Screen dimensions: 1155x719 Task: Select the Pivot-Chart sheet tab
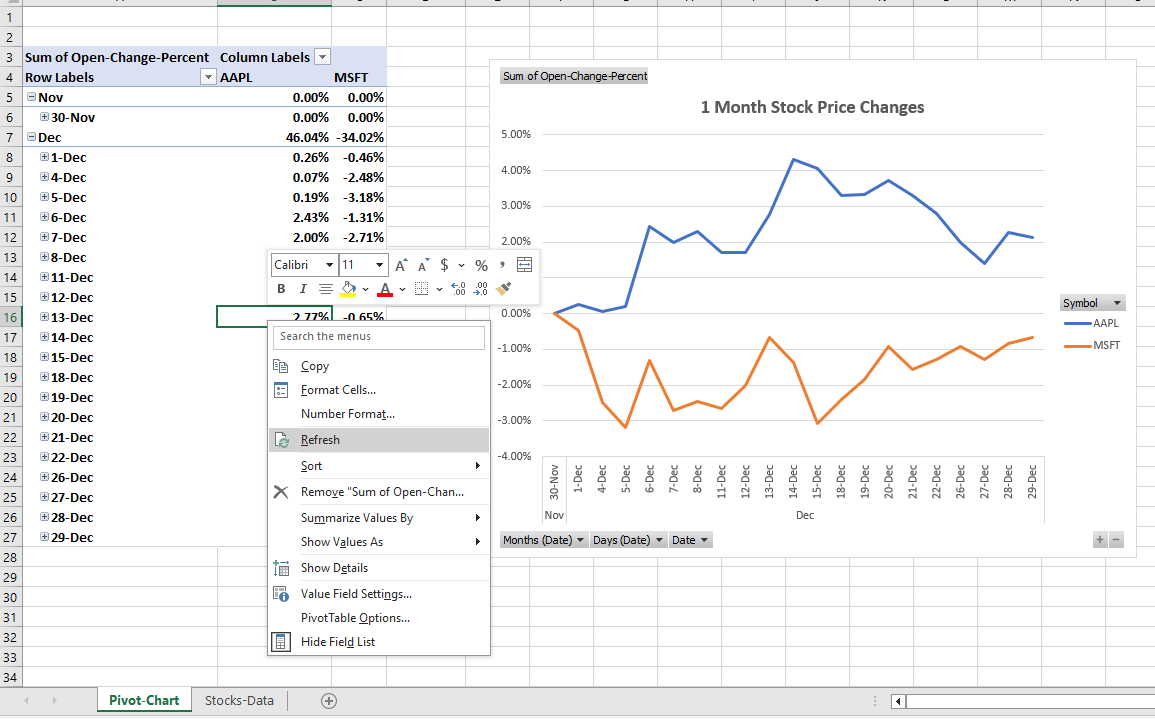(x=144, y=701)
